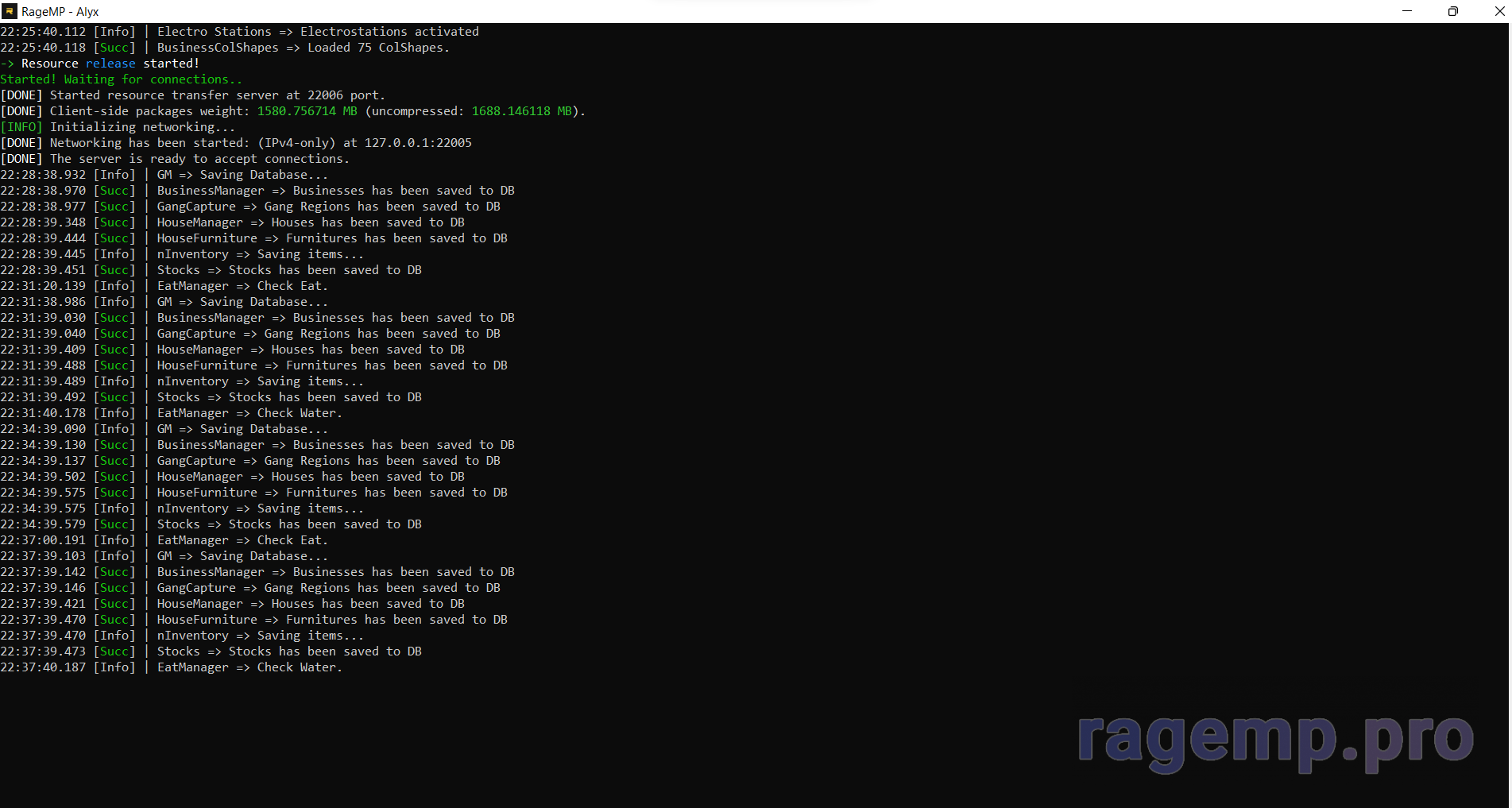Viewport: 1512px width, 808px height.
Task: Click the blue word "release" in resource line
Action: coord(110,64)
